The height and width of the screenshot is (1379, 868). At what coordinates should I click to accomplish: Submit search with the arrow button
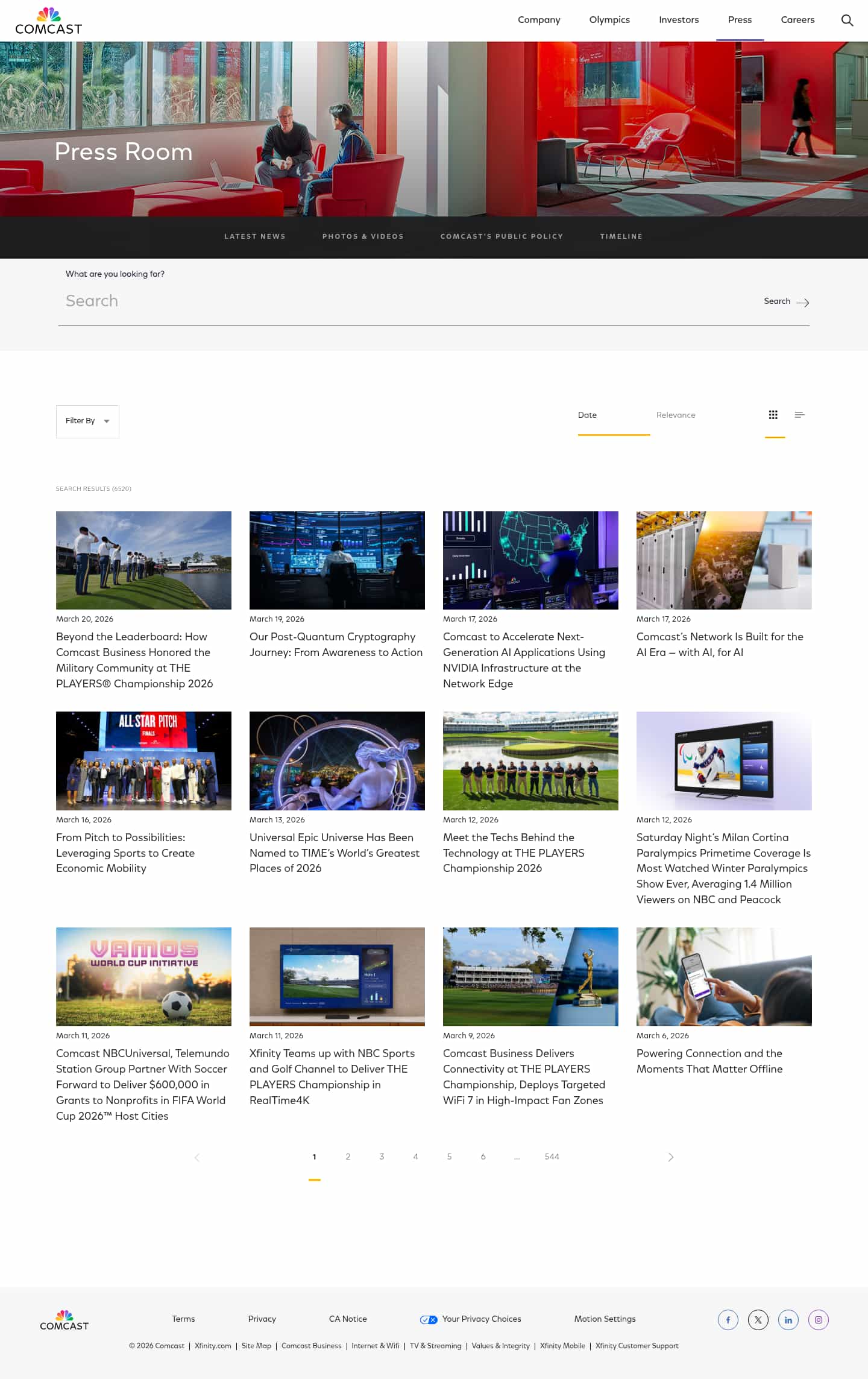[787, 301]
